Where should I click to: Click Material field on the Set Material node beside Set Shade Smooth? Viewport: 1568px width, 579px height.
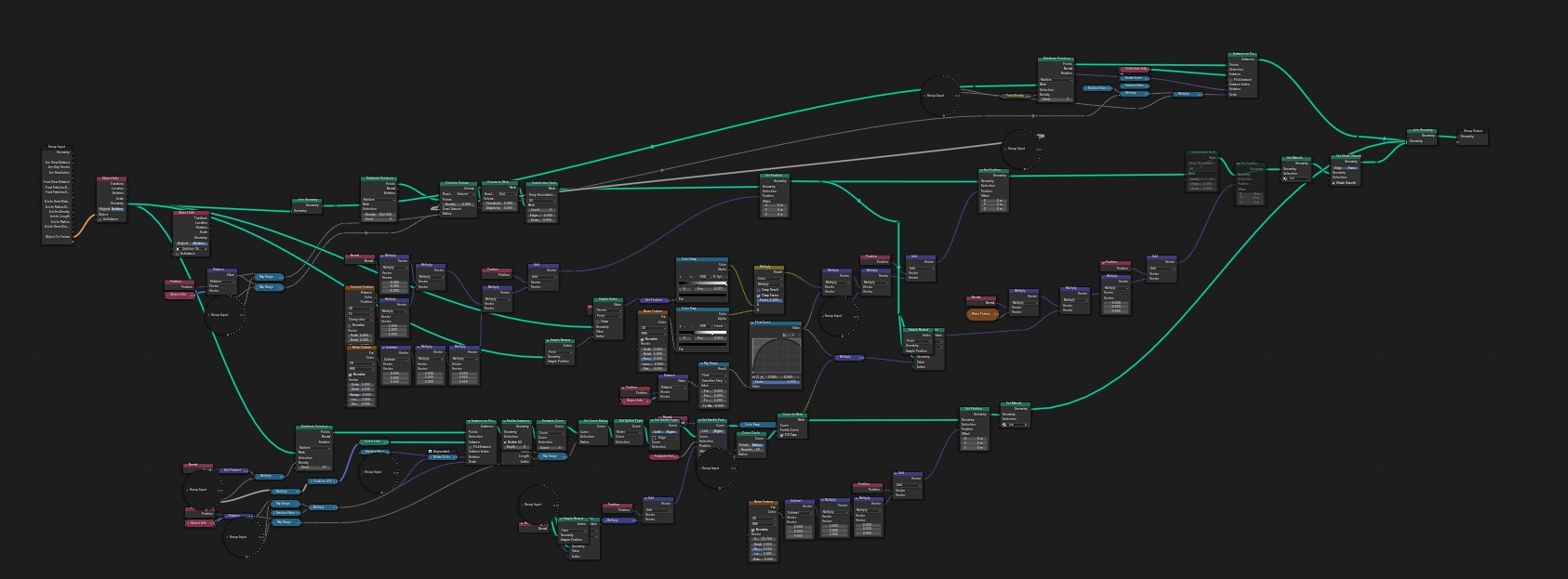coord(1296,178)
